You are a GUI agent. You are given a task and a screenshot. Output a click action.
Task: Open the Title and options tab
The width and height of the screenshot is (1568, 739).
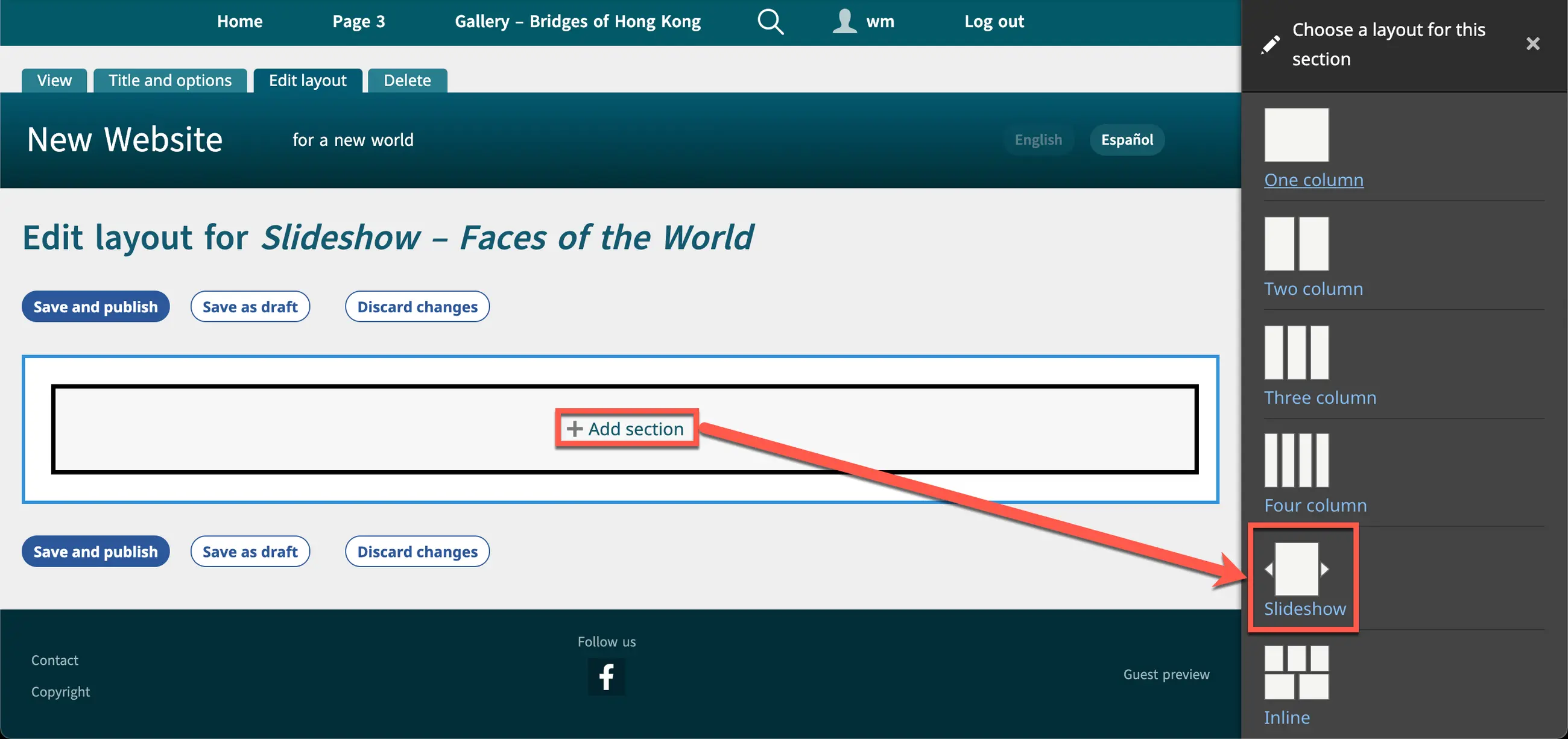pos(170,80)
